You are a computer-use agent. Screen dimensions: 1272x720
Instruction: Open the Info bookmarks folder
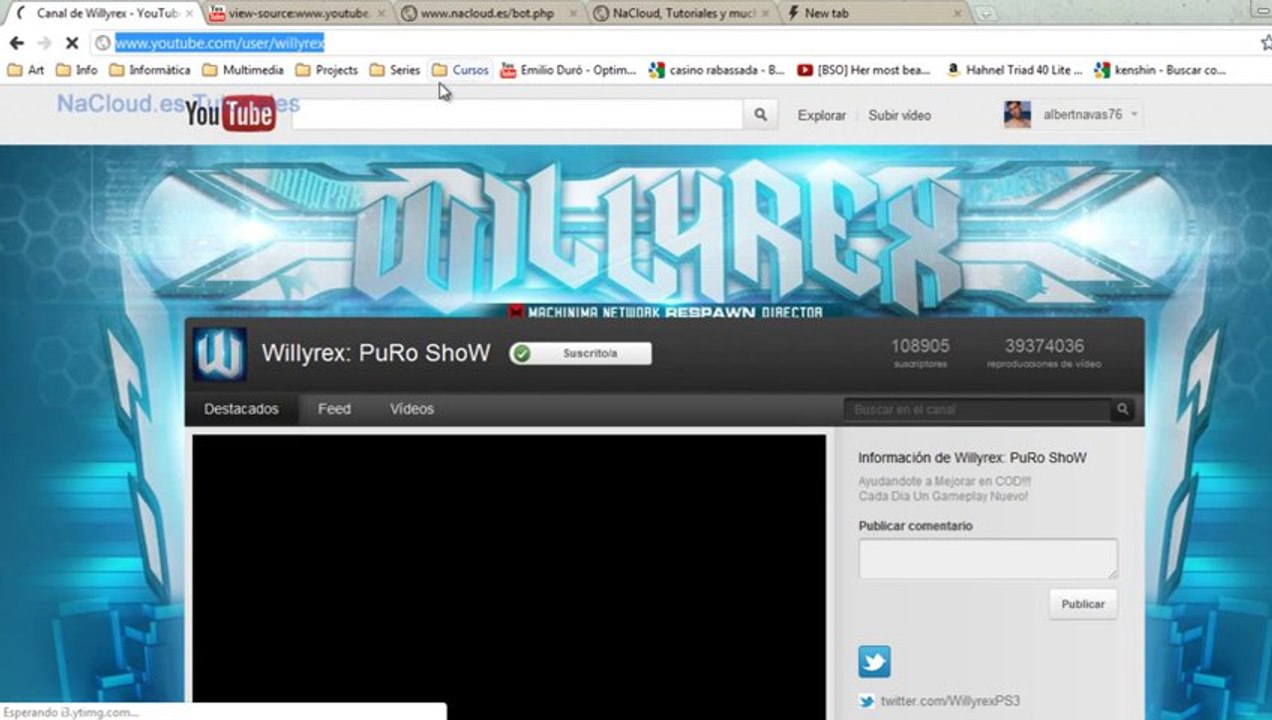point(77,70)
